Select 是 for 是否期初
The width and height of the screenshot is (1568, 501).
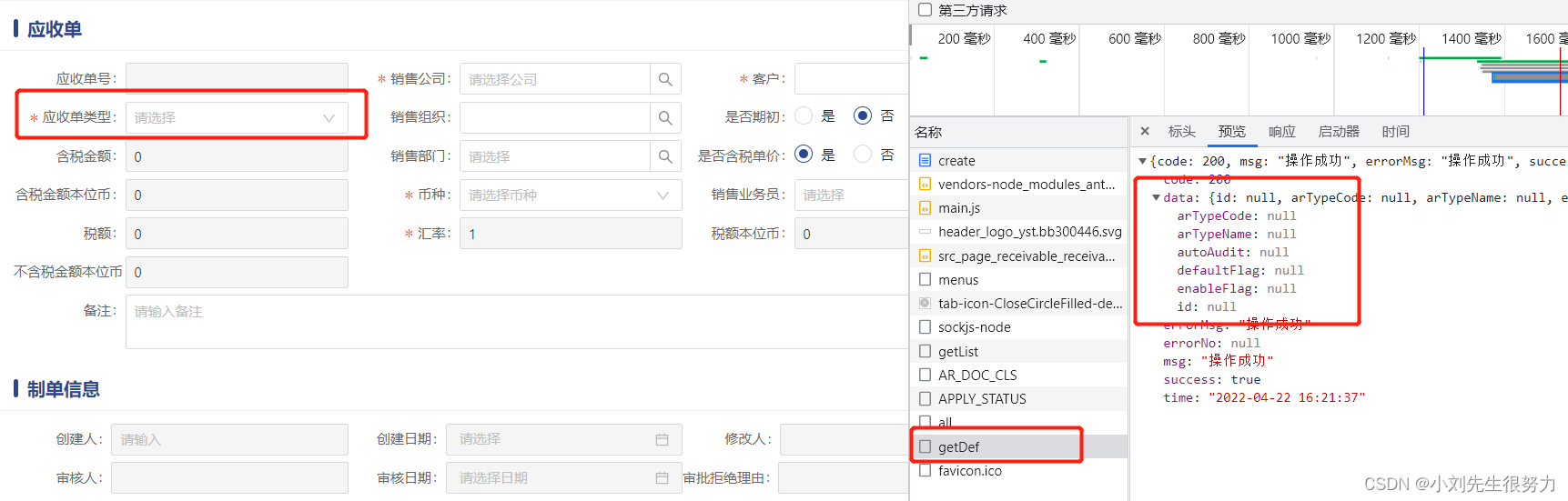click(804, 115)
